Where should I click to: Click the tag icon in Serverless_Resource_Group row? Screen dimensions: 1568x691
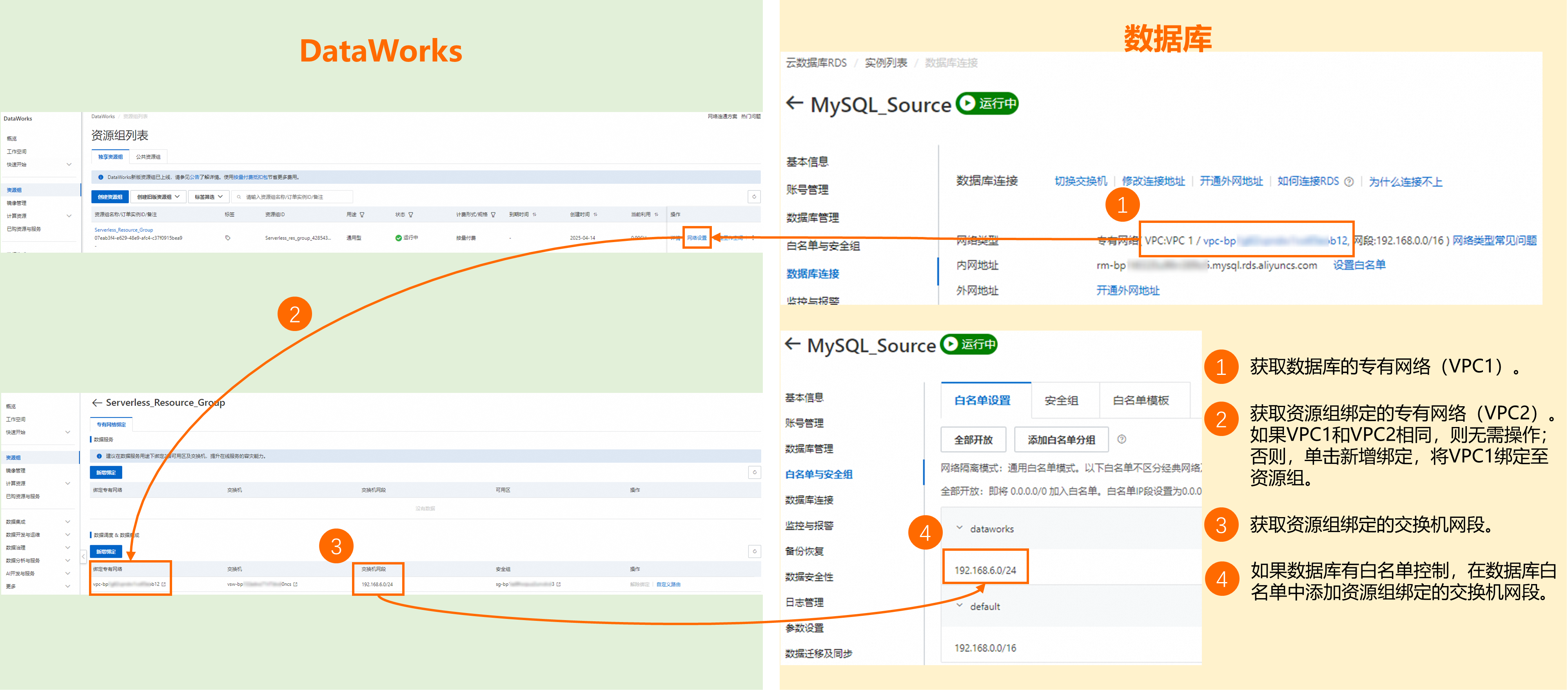coord(228,238)
